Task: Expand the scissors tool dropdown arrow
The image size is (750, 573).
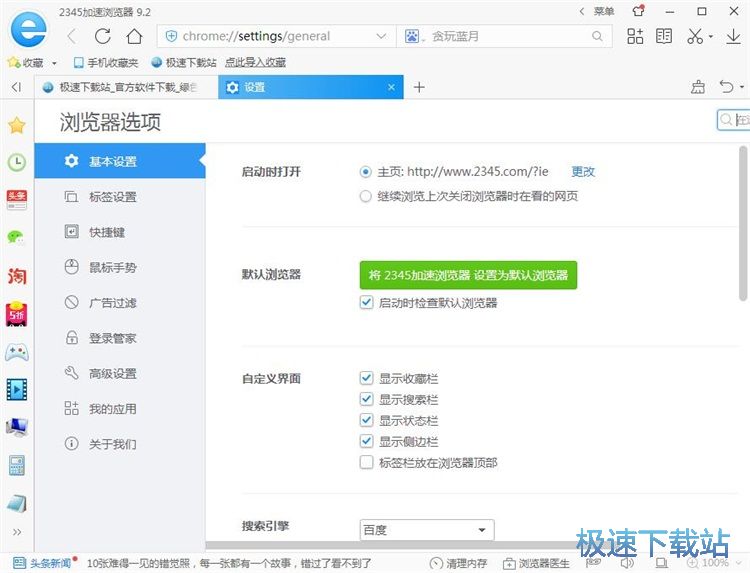Action: 711,36
